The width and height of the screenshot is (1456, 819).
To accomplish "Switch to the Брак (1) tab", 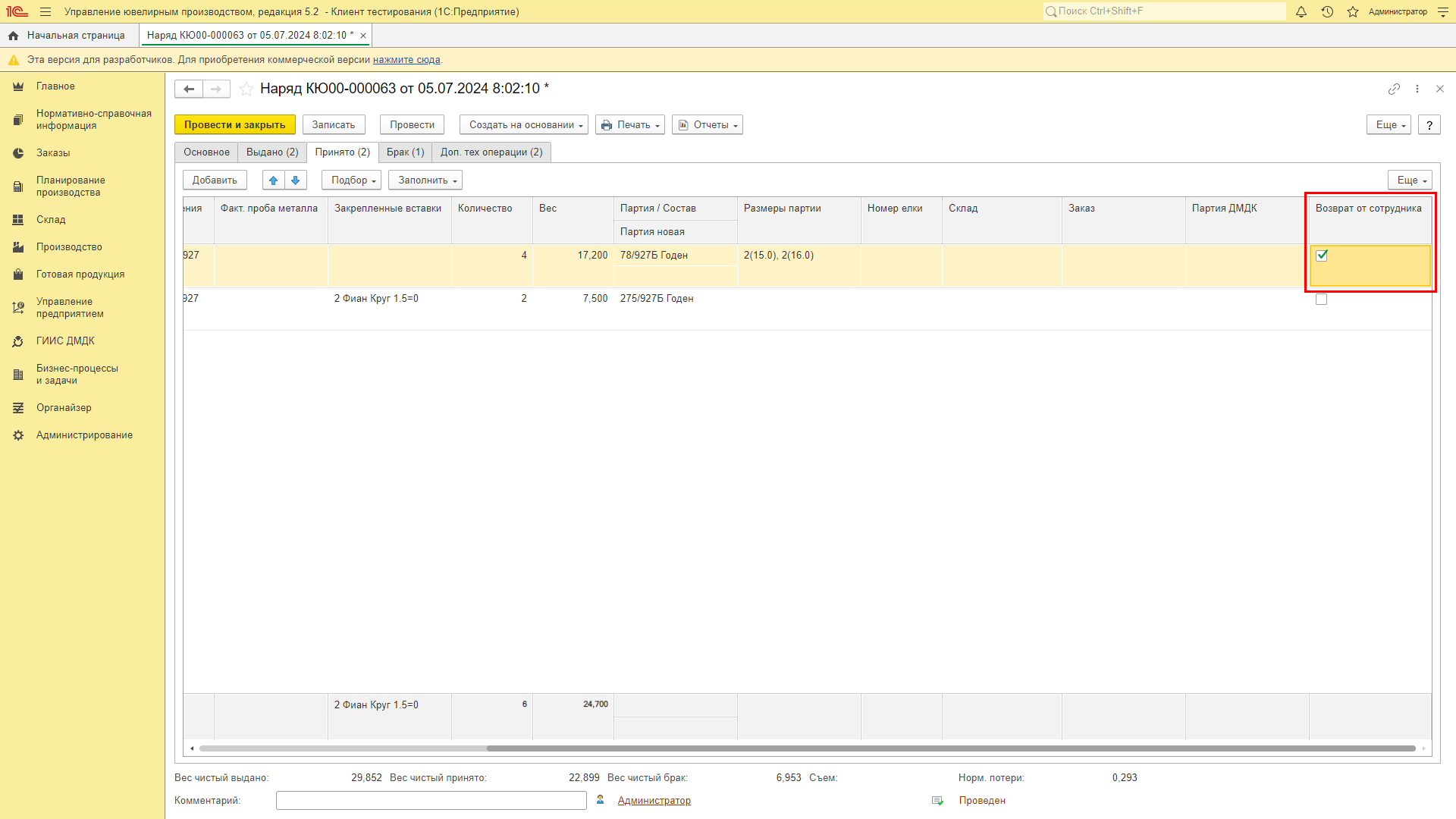I will 406,152.
